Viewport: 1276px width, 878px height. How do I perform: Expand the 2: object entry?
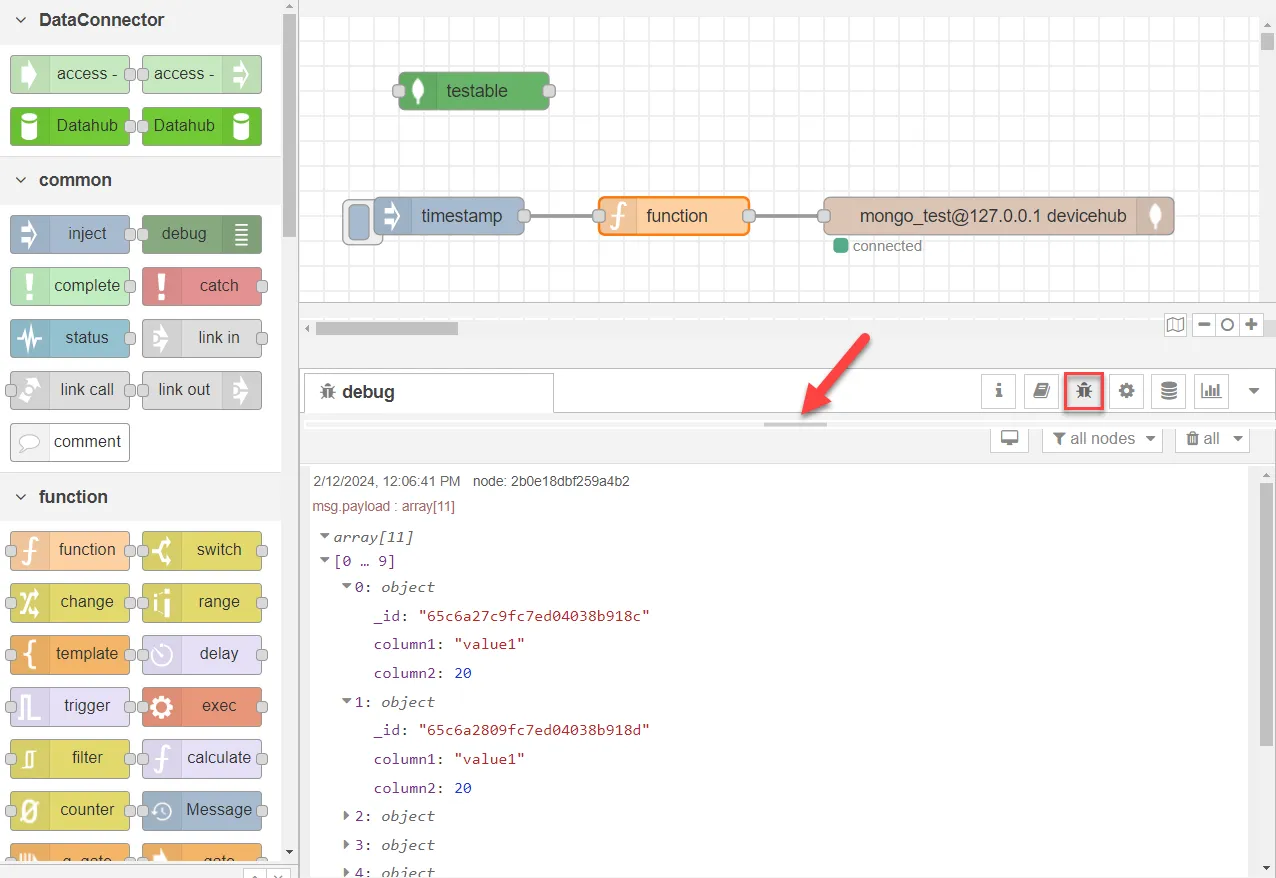347,816
